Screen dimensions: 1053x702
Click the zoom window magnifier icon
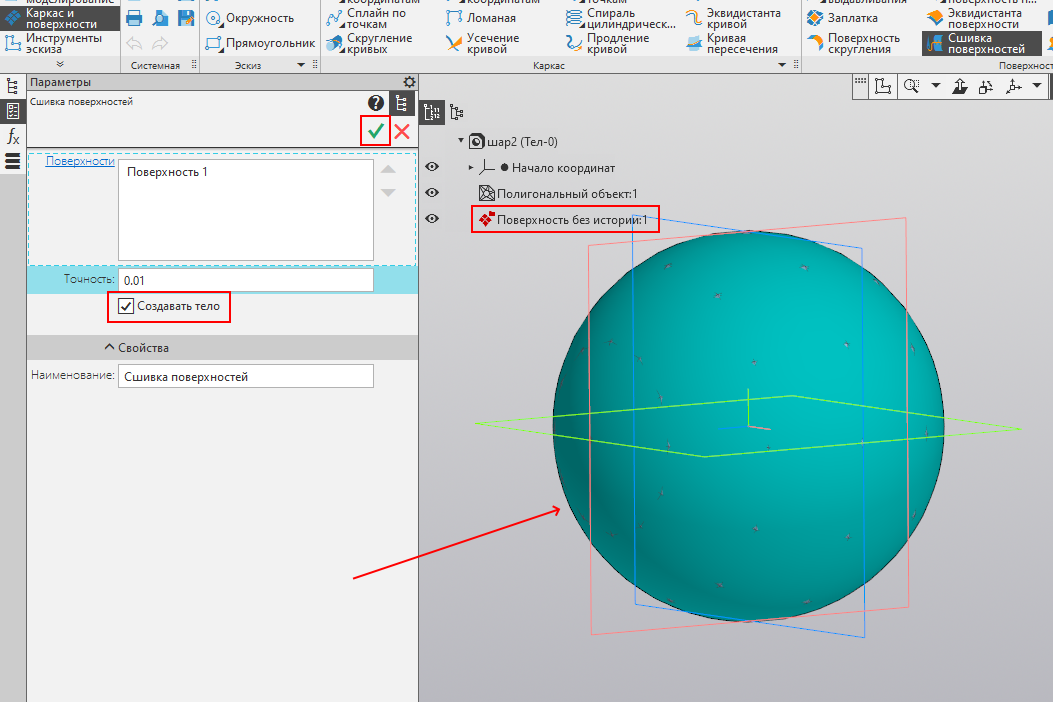coord(911,86)
